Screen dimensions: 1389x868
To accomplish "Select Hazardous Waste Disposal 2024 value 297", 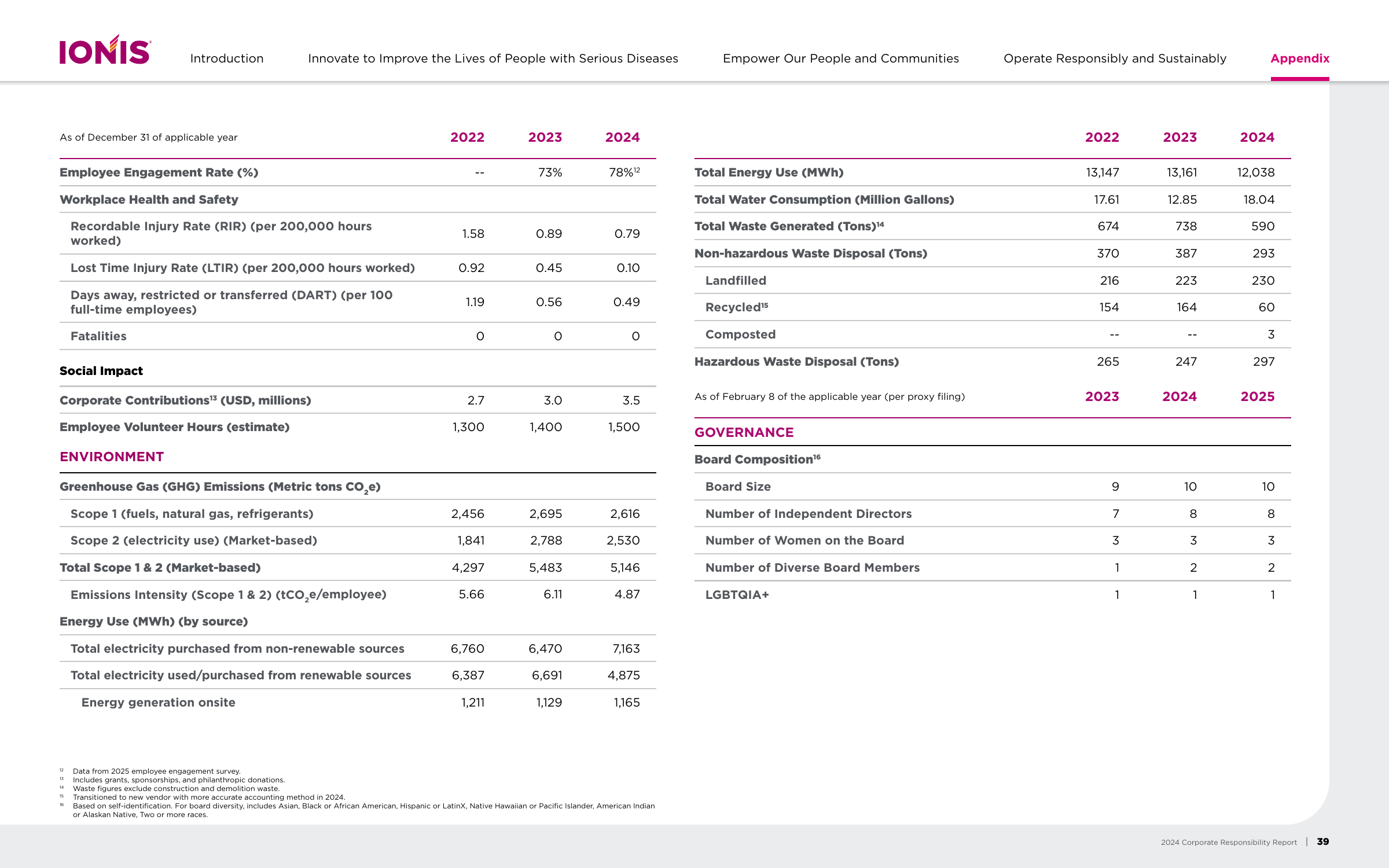I will coord(1264,362).
